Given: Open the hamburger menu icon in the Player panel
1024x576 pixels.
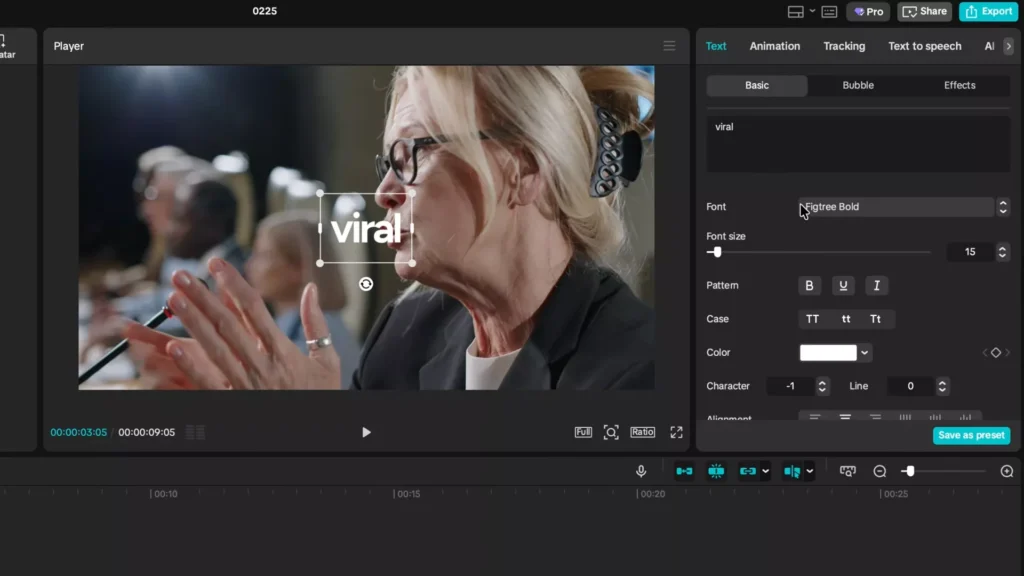Looking at the screenshot, I should [x=669, y=46].
